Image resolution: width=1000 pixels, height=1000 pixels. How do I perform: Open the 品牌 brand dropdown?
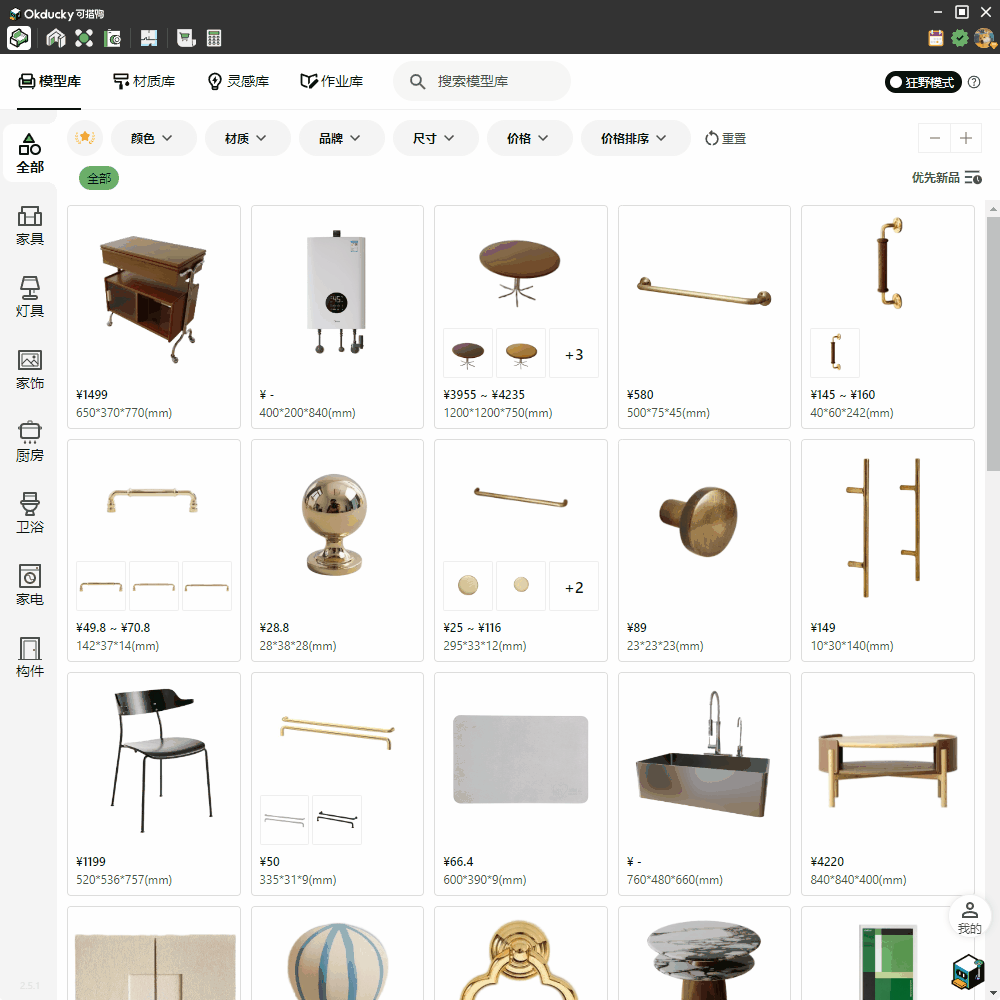[340, 138]
